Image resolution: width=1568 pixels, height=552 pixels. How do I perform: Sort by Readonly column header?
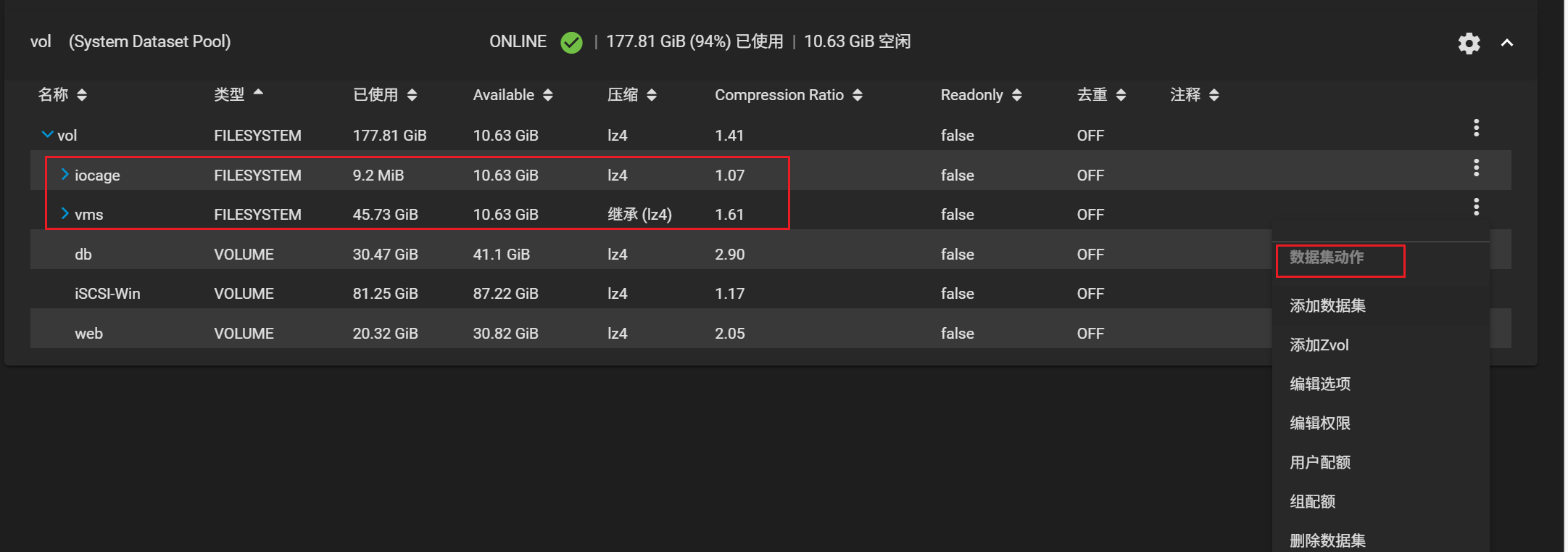pyautogui.click(x=971, y=95)
